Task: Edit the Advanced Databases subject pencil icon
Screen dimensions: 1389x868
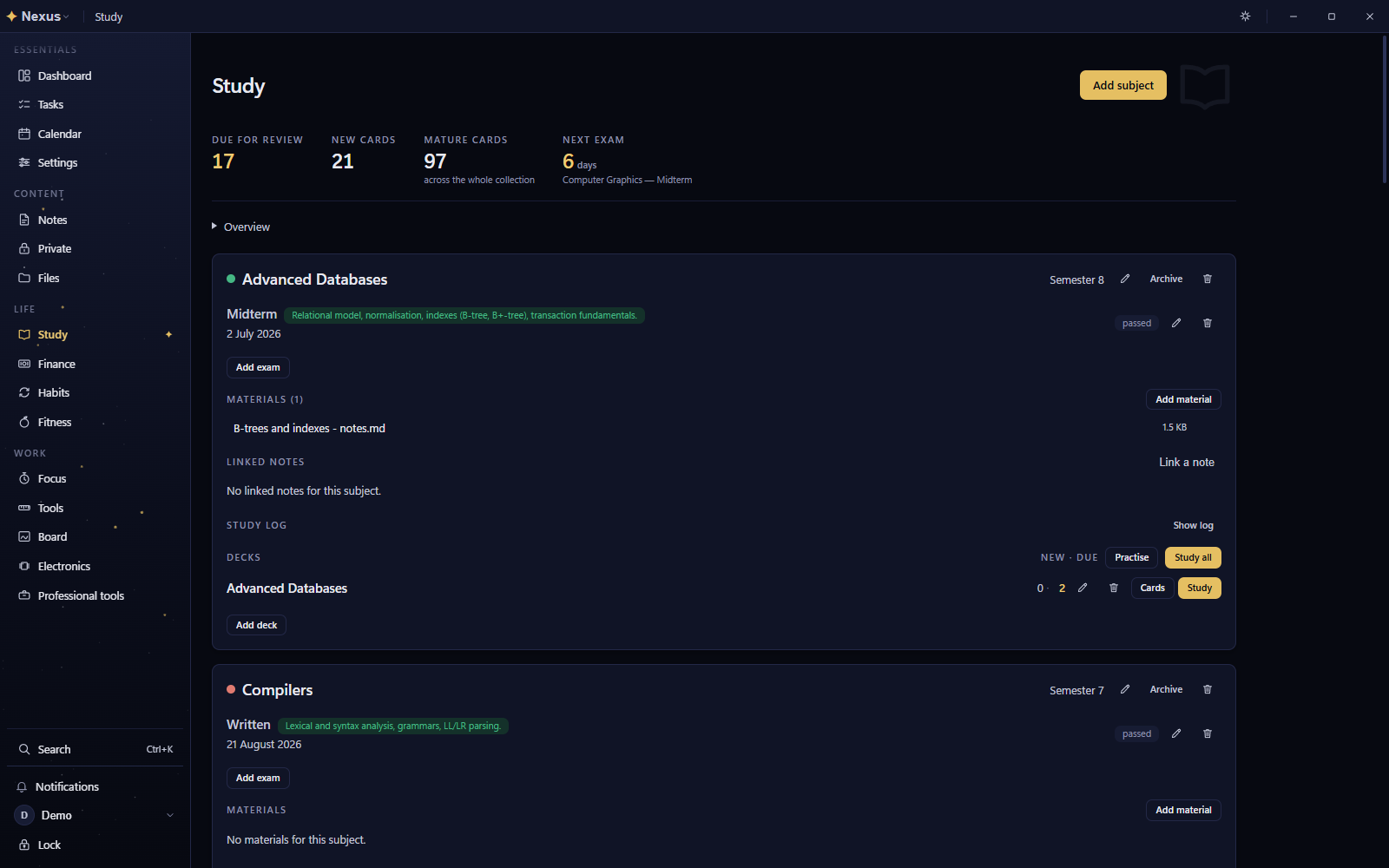Action: click(x=1125, y=279)
